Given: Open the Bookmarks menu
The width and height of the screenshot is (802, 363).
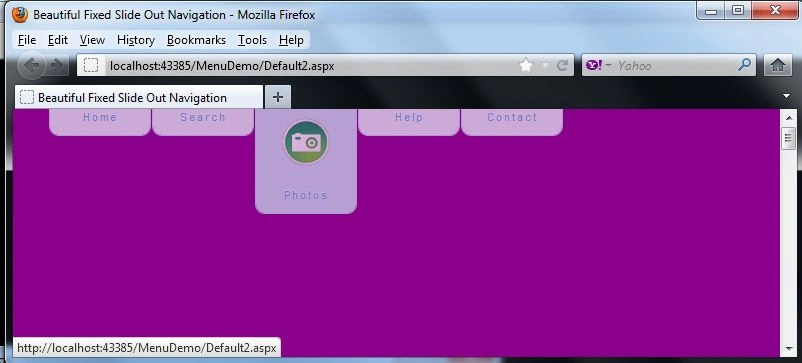Looking at the screenshot, I should (x=196, y=40).
